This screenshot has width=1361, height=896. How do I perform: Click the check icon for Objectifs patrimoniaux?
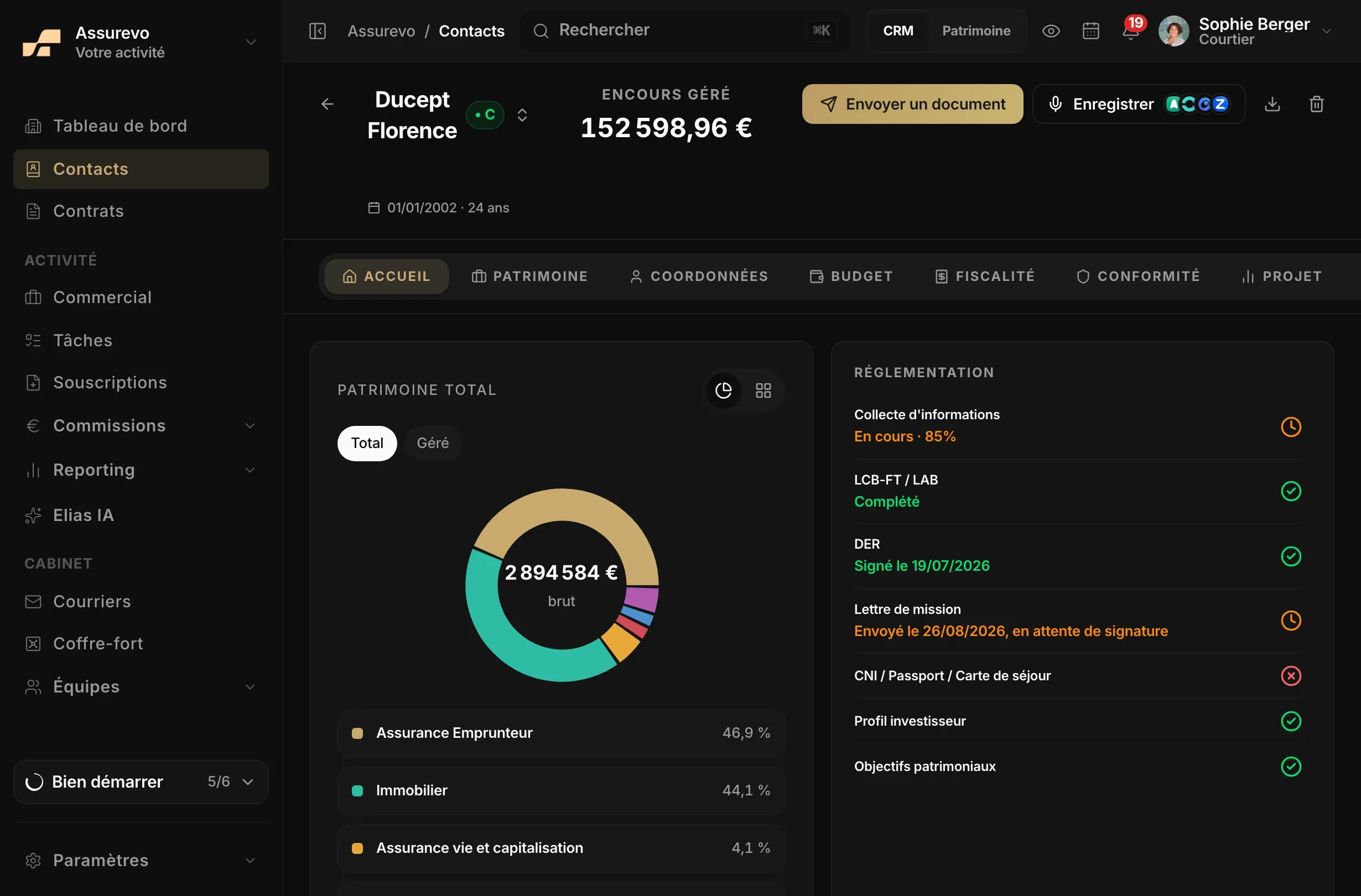(x=1291, y=766)
